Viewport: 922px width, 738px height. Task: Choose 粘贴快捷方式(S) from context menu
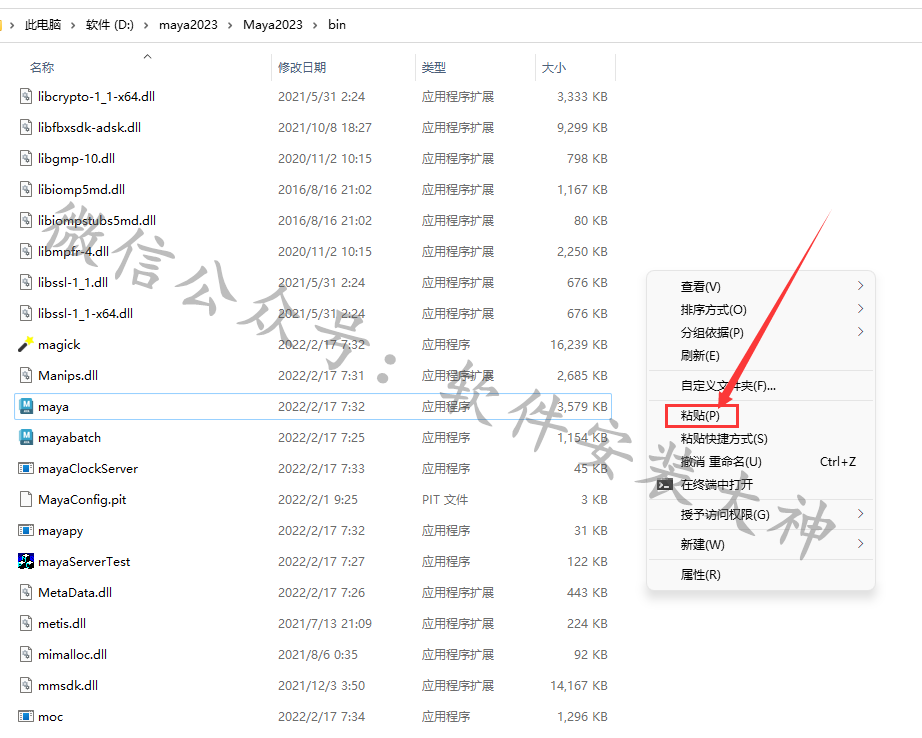pyautogui.click(x=724, y=439)
